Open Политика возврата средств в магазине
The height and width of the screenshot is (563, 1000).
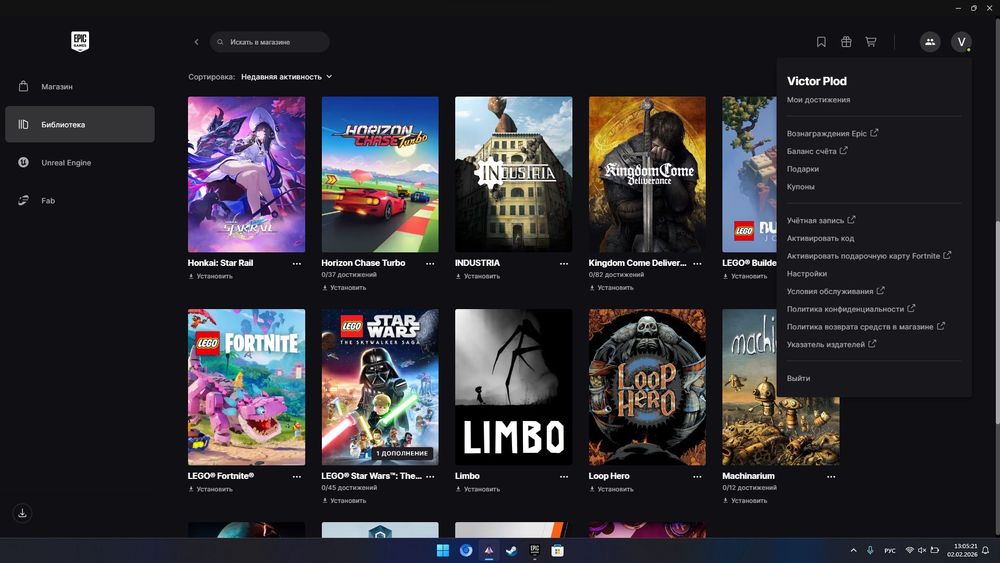(x=865, y=326)
